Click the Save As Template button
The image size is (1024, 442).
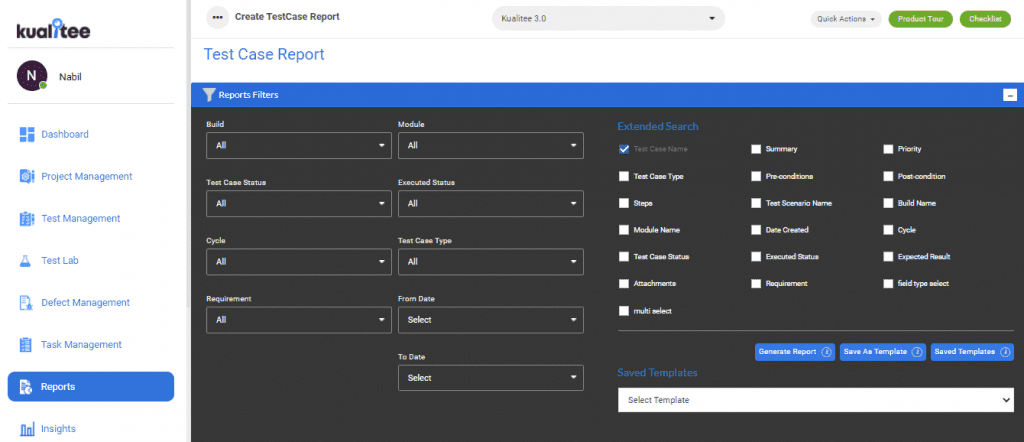point(883,352)
